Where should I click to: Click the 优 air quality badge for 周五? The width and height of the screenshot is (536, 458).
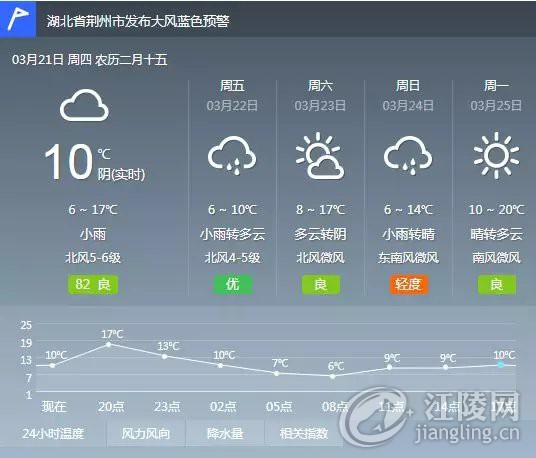[x=232, y=284]
